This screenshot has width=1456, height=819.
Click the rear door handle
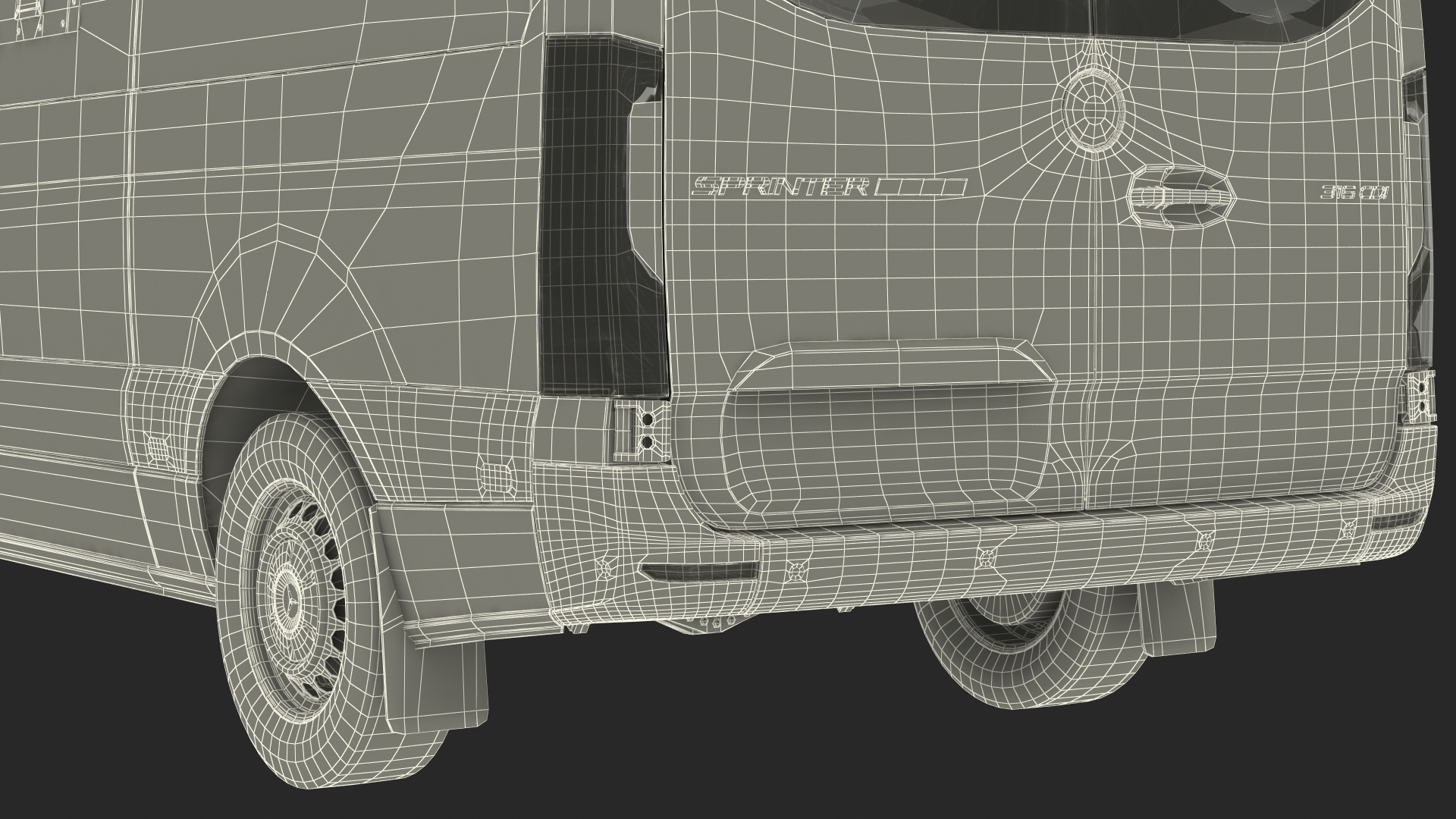pos(1179,197)
